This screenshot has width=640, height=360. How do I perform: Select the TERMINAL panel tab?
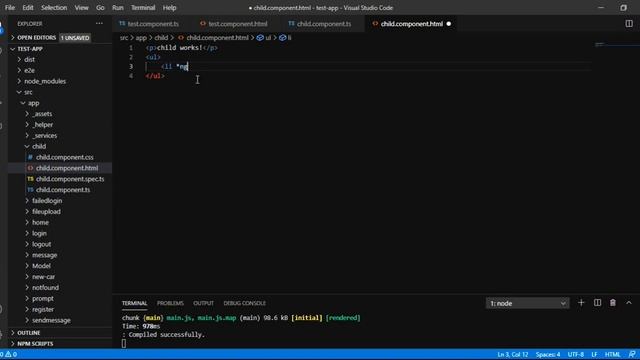(x=134, y=303)
